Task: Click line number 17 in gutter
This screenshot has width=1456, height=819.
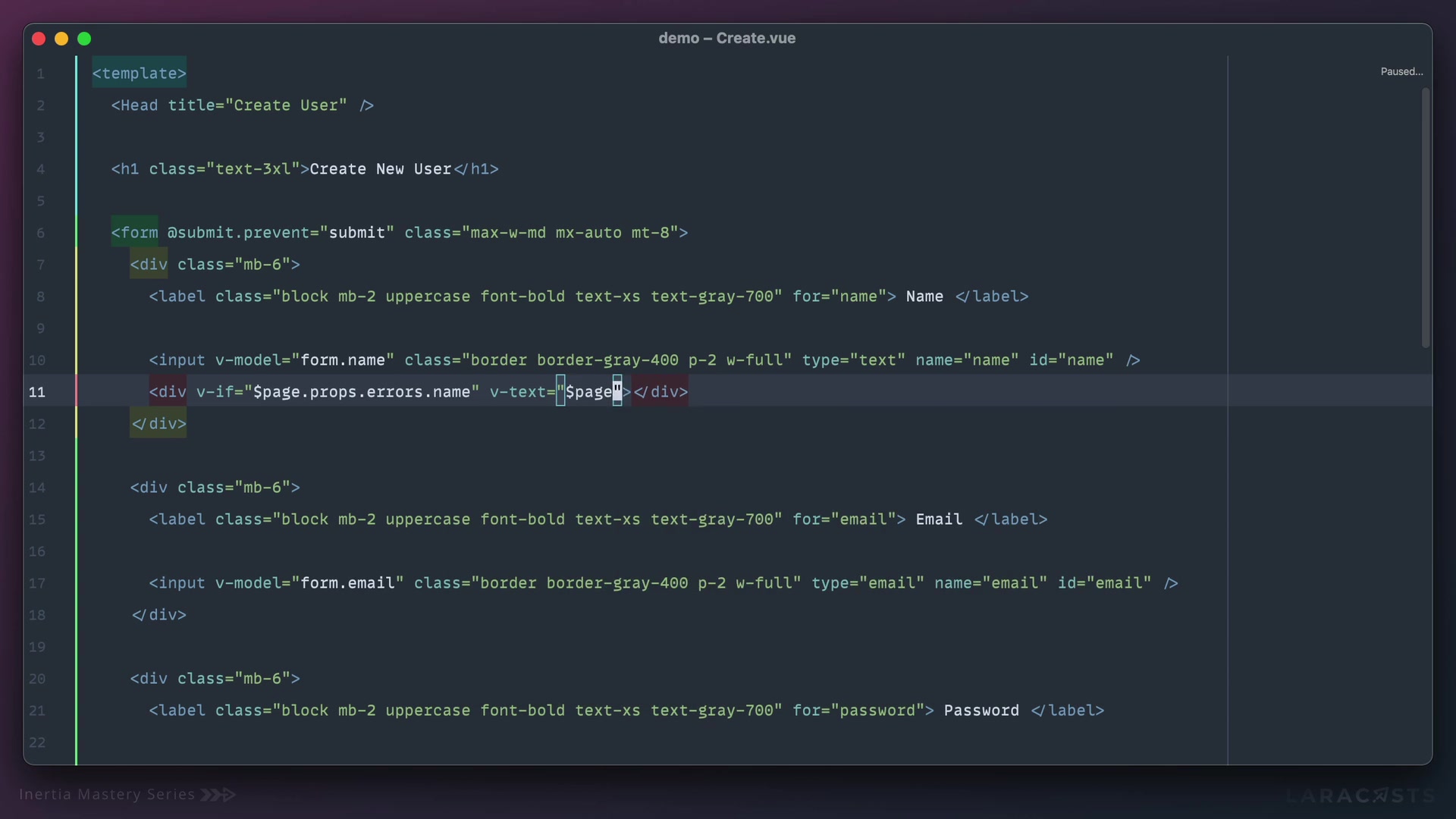Action: tap(37, 583)
